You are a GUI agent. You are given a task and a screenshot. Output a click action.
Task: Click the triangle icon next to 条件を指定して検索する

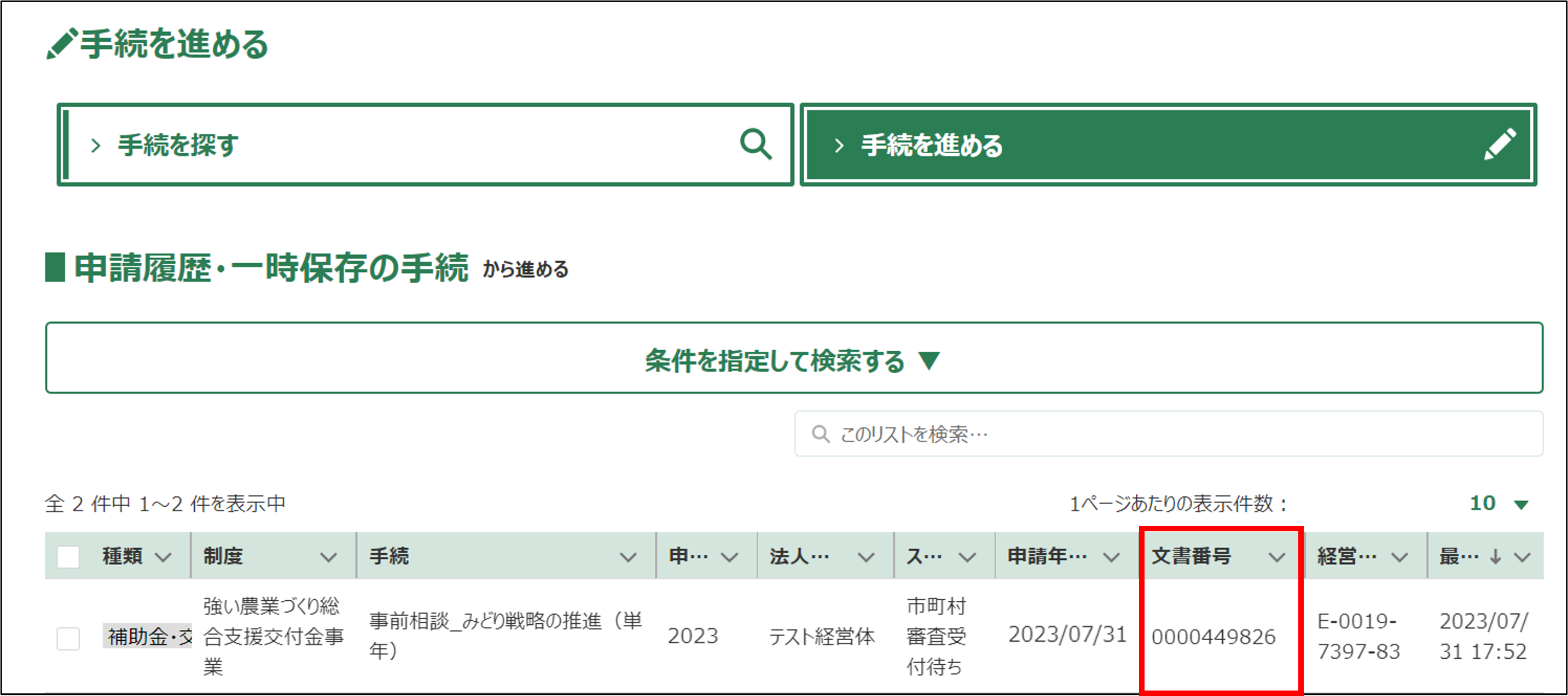coord(930,361)
